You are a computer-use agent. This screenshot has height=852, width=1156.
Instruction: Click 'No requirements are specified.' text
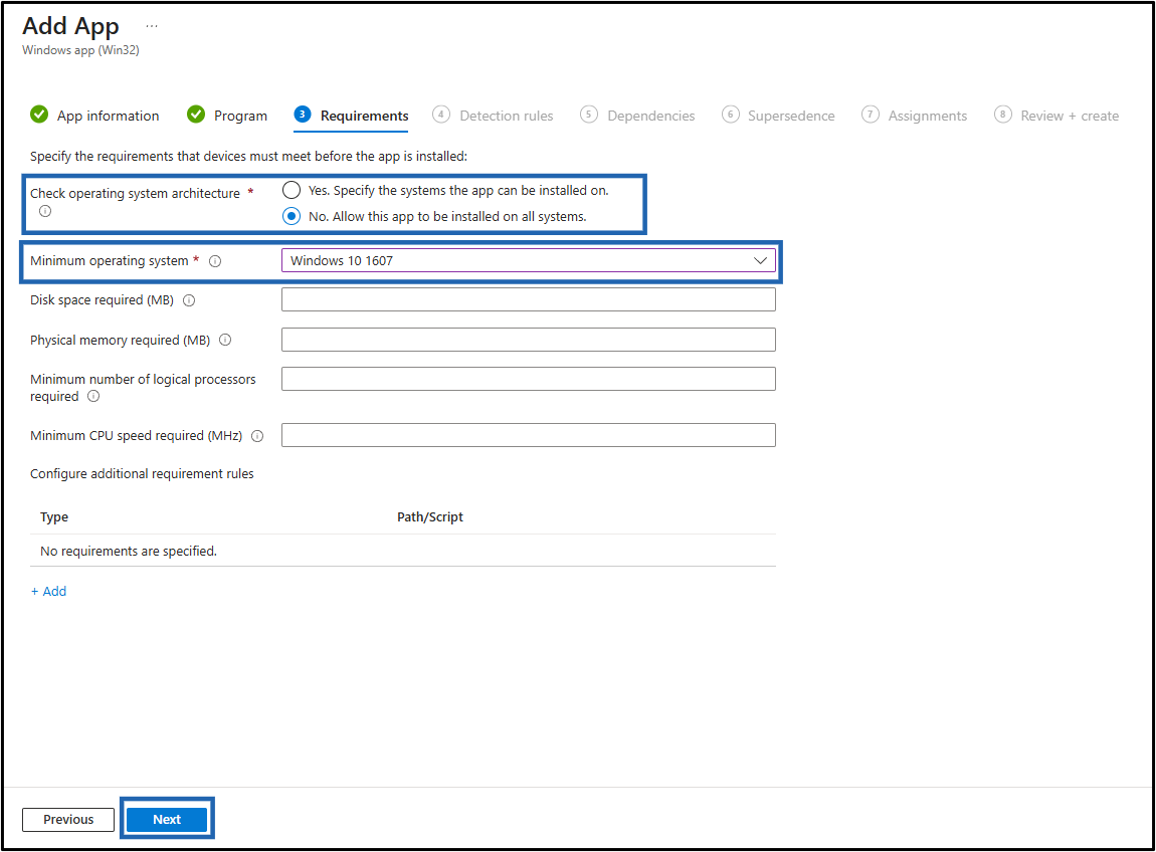pyautogui.click(x=128, y=551)
